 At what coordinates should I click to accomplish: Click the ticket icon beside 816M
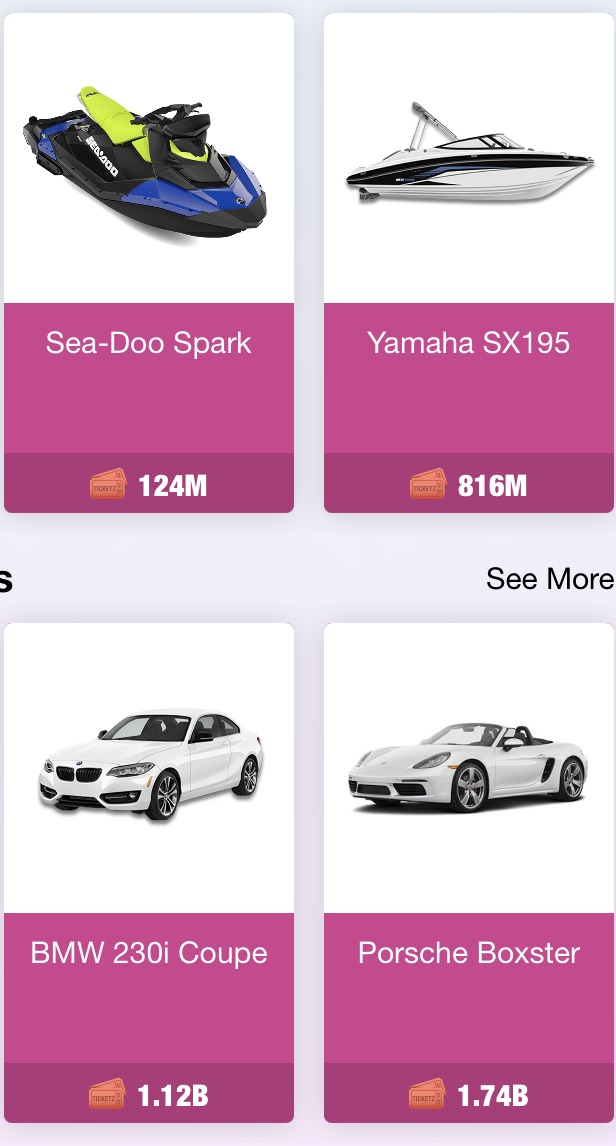click(x=427, y=485)
